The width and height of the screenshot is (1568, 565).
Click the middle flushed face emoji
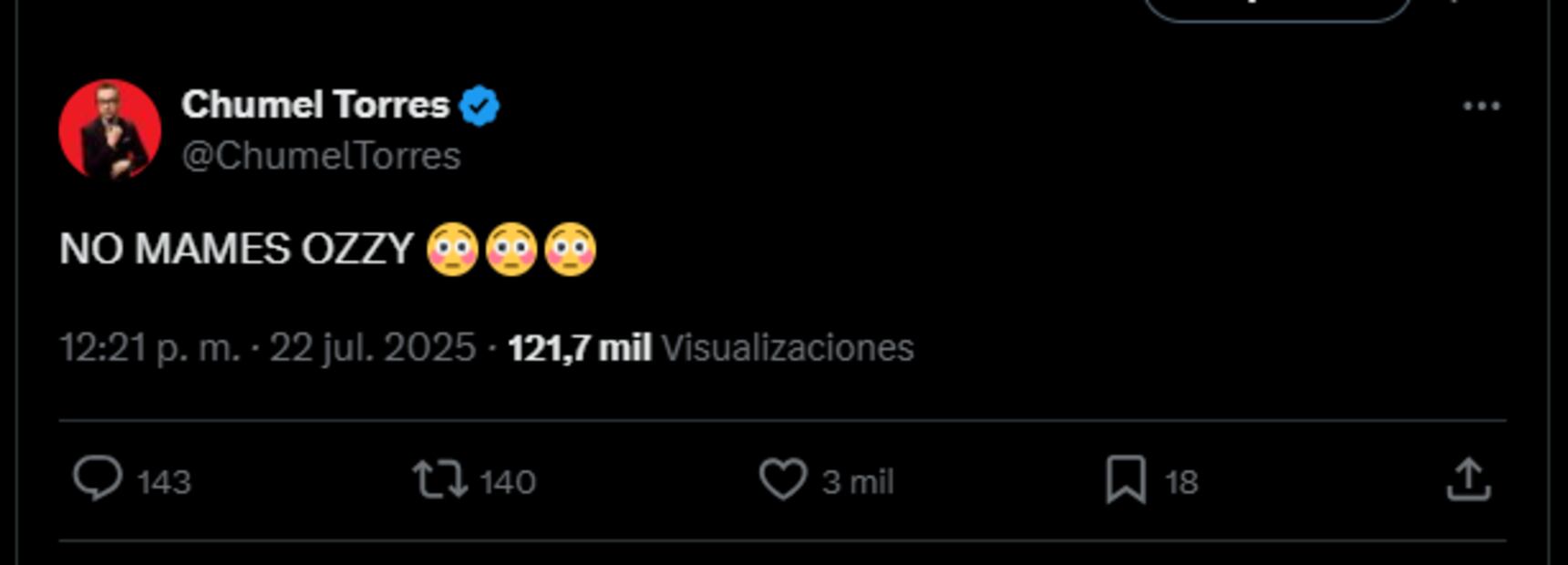511,249
